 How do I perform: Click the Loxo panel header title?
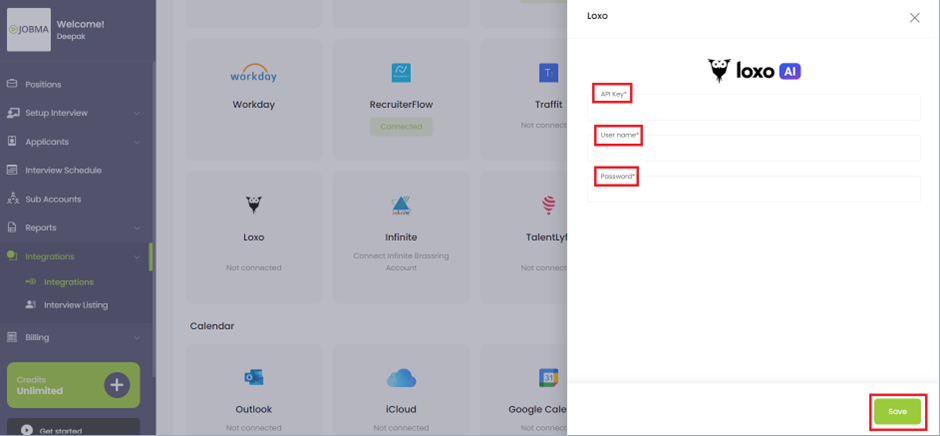pos(597,16)
